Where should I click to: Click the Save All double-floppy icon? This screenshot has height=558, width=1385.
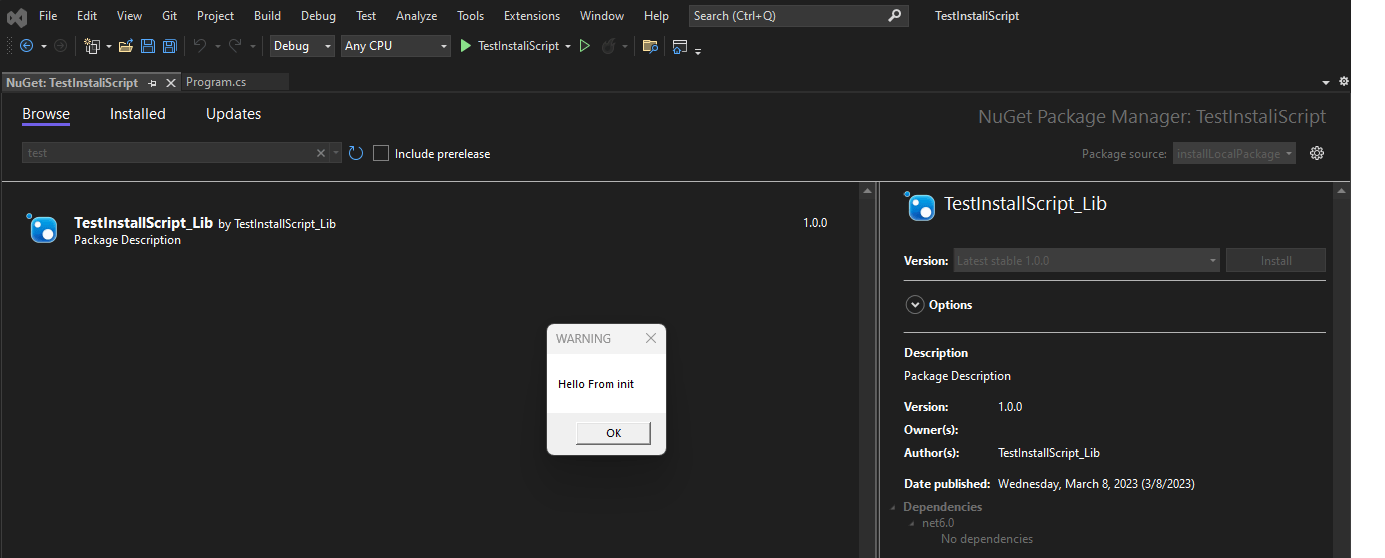[170, 46]
